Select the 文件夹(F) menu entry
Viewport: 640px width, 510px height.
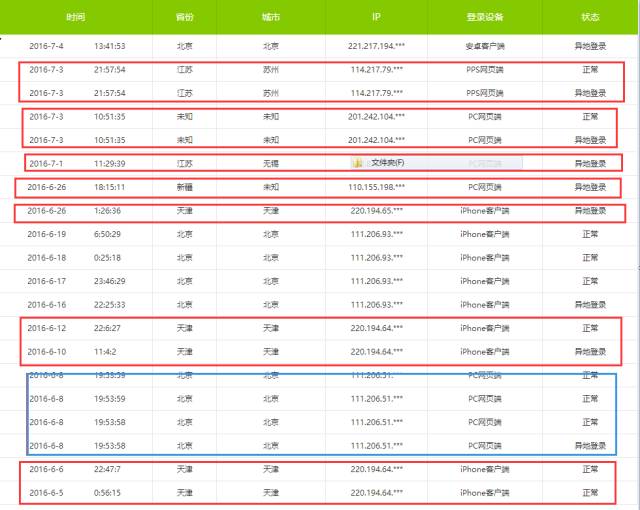pyautogui.click(x=436, y=163)
